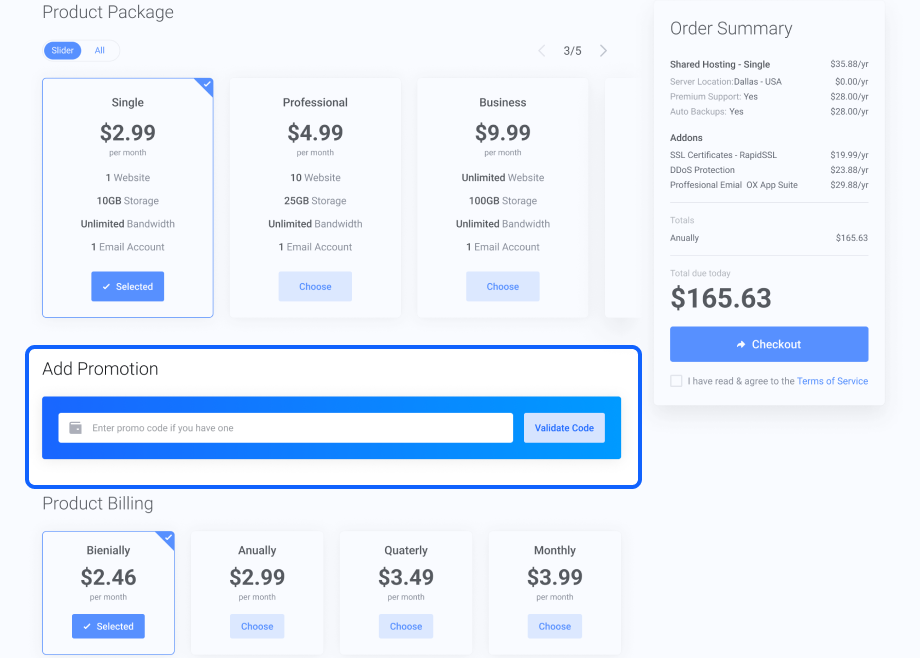Click Validate Code button
This screenshot has height=658, width=920.
564,428
